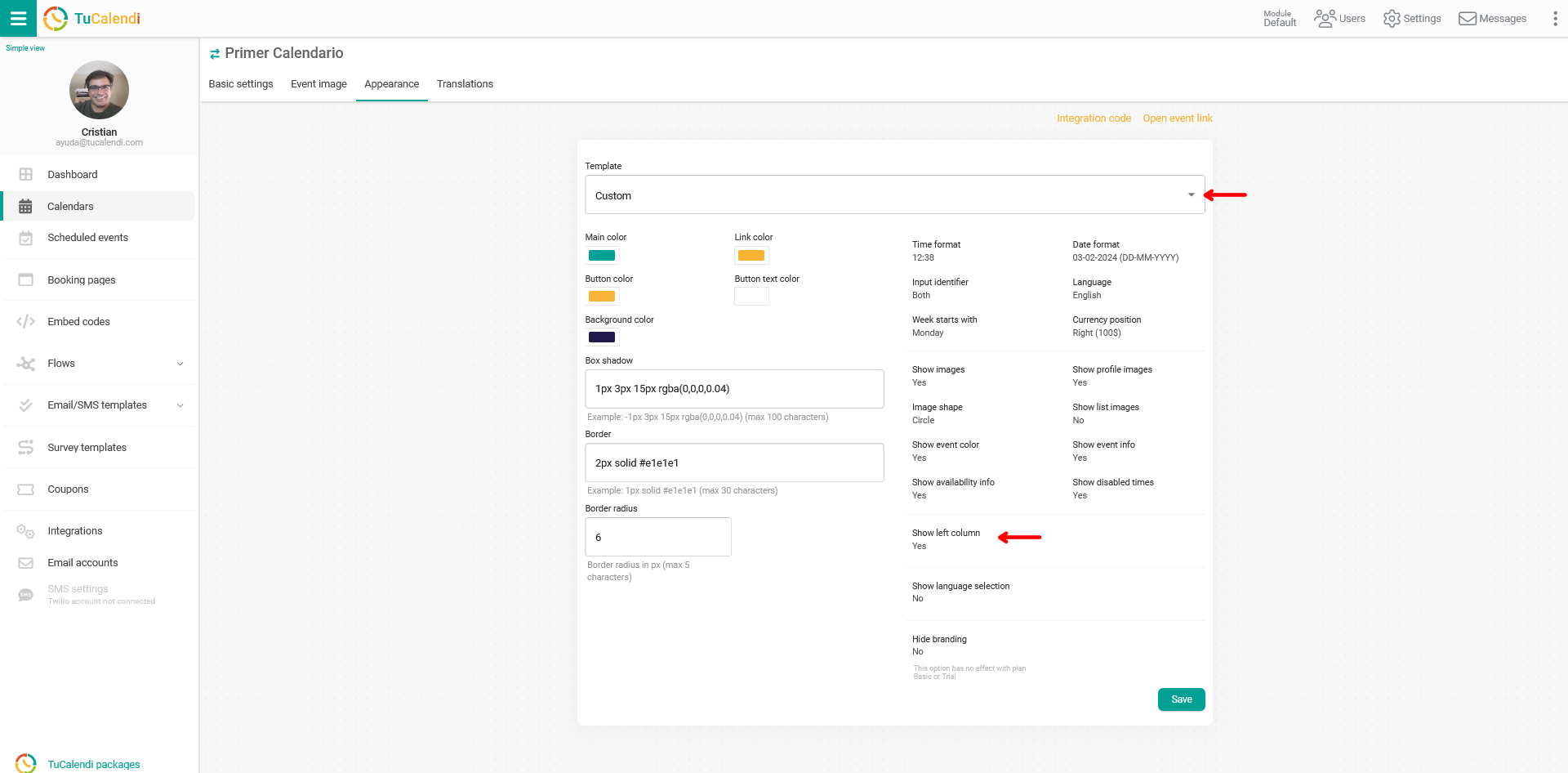
Task: Click the three-dot more options icon
Action: 1554,18
